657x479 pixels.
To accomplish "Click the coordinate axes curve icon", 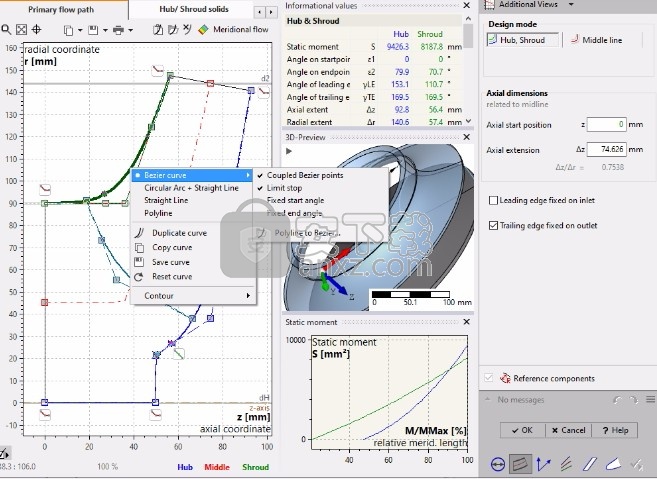I will click(187, 29).
